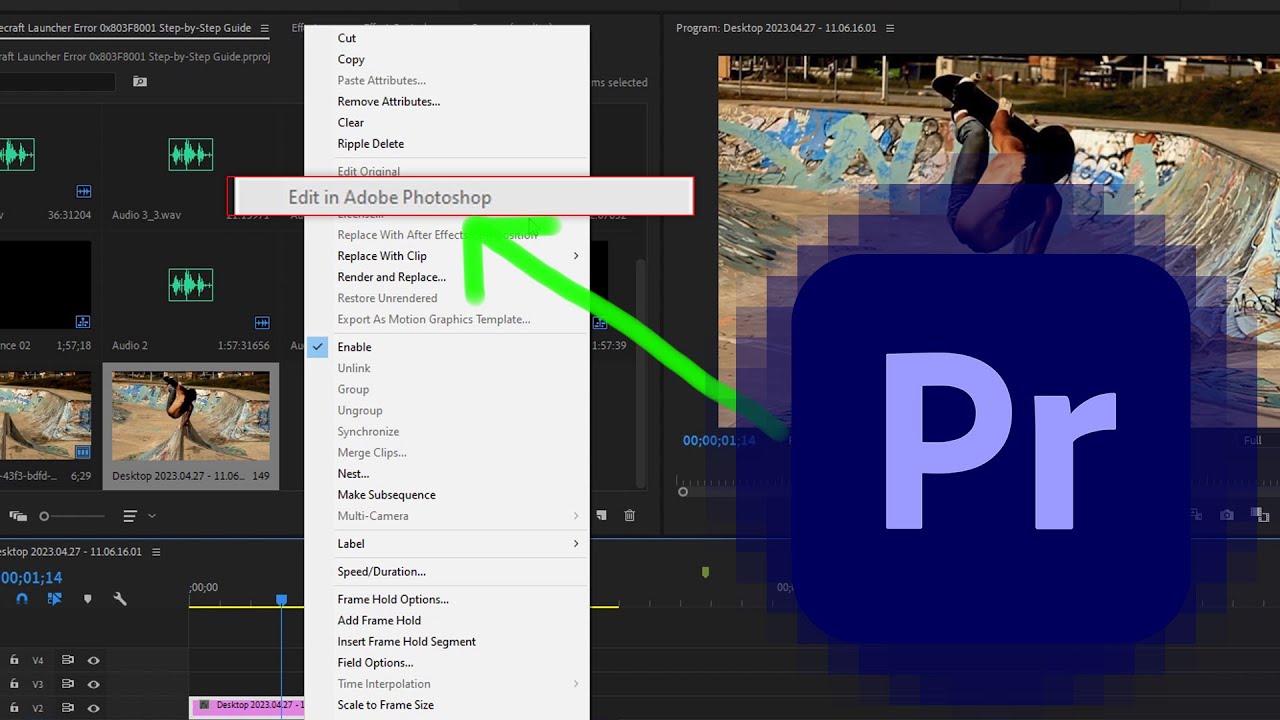1280x720 pixels.
Task: Click sync lock icon on track V2
Action: (x=68, y=708)
